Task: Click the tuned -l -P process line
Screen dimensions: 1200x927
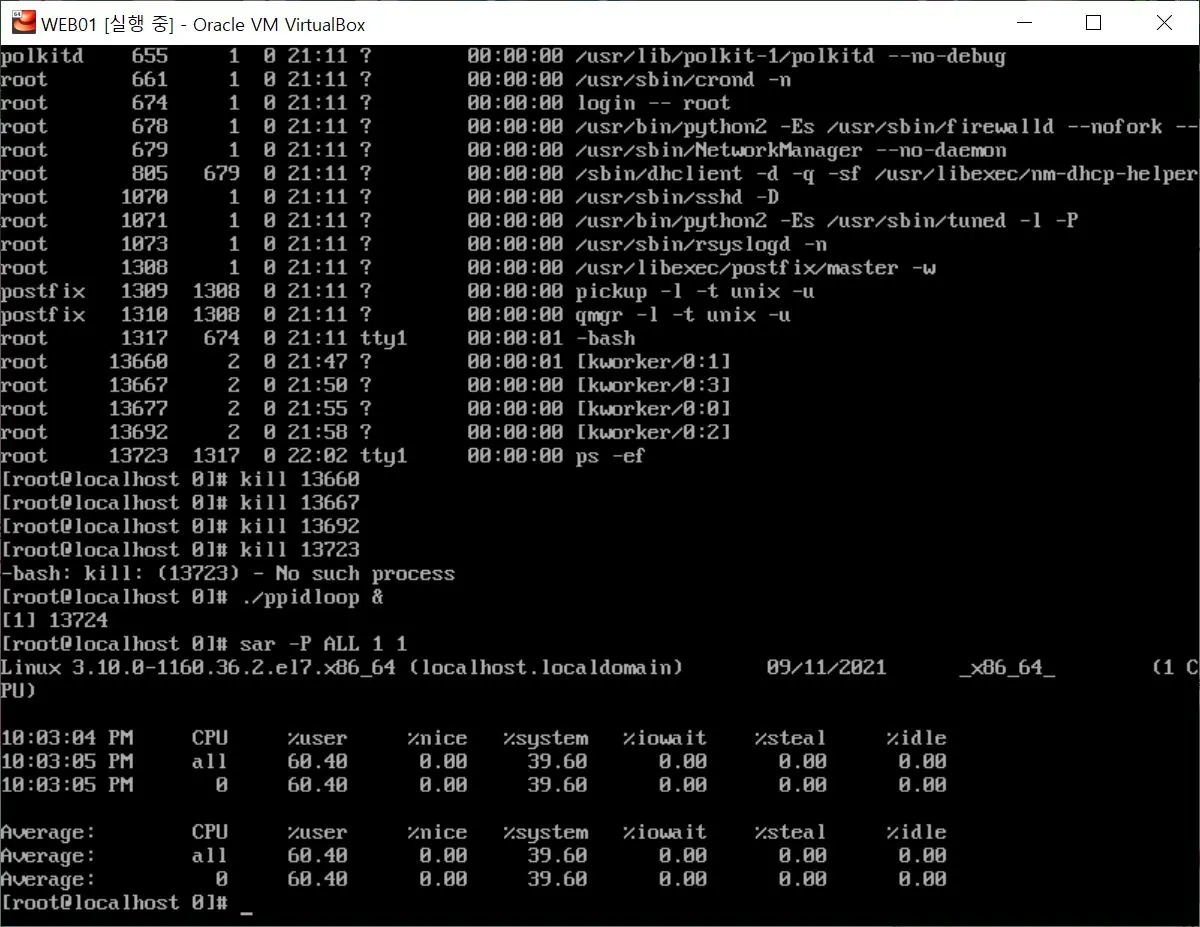Action: (x=827, y=221)
